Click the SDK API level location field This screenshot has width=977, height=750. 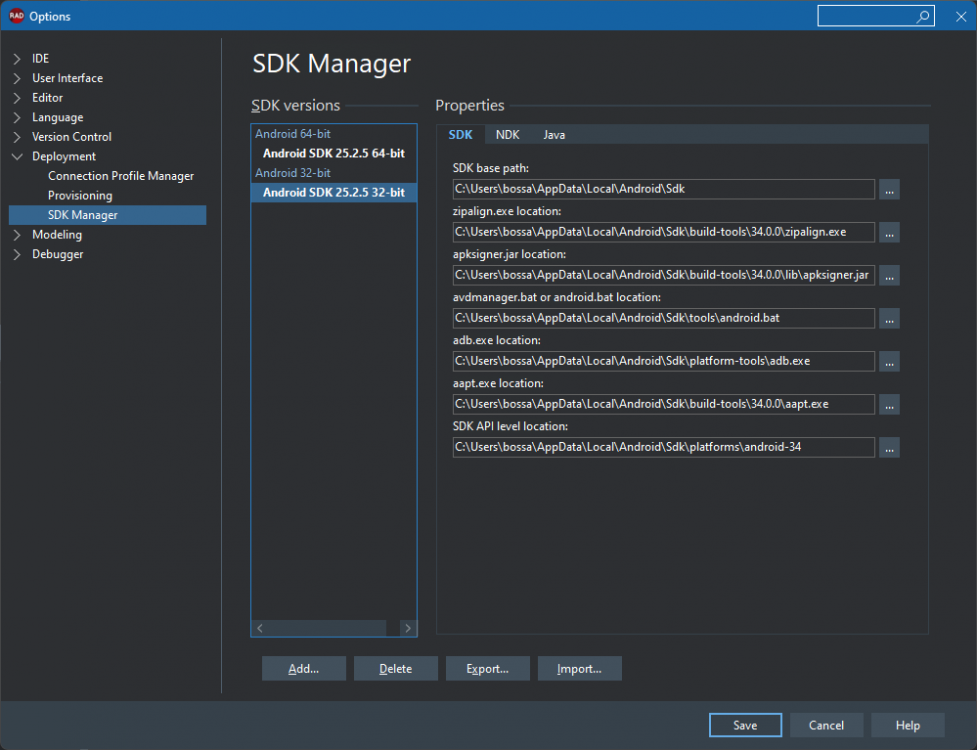pos(664,447)
